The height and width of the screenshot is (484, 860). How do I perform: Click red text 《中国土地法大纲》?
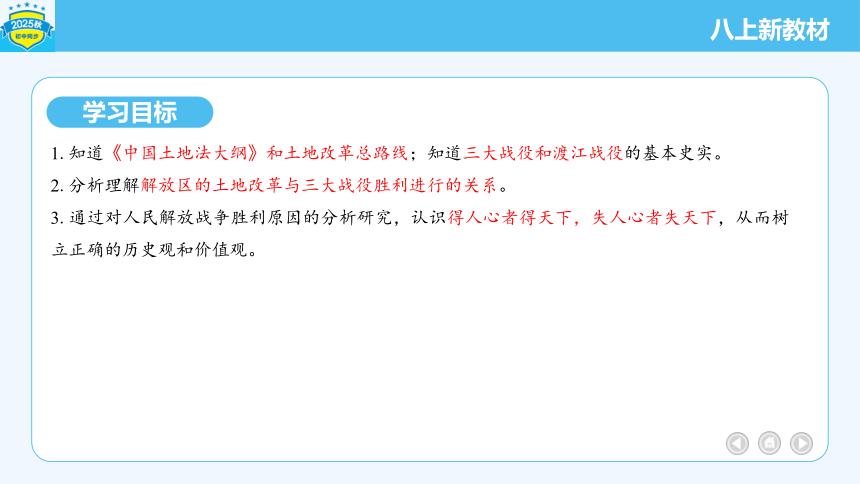[x=185, y=153]
